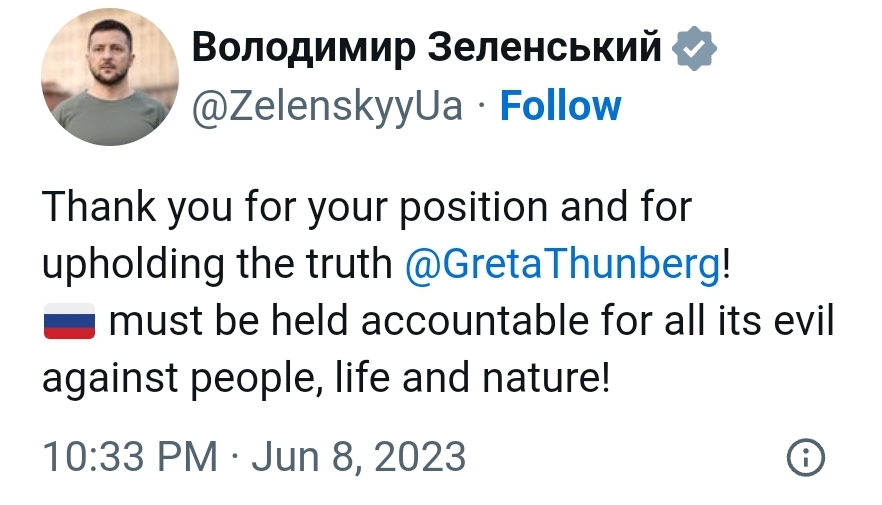The height and width of the screenshot is (505, 882).
Task: Click the word "Зеленський" in the header
Action: point(544,46)
